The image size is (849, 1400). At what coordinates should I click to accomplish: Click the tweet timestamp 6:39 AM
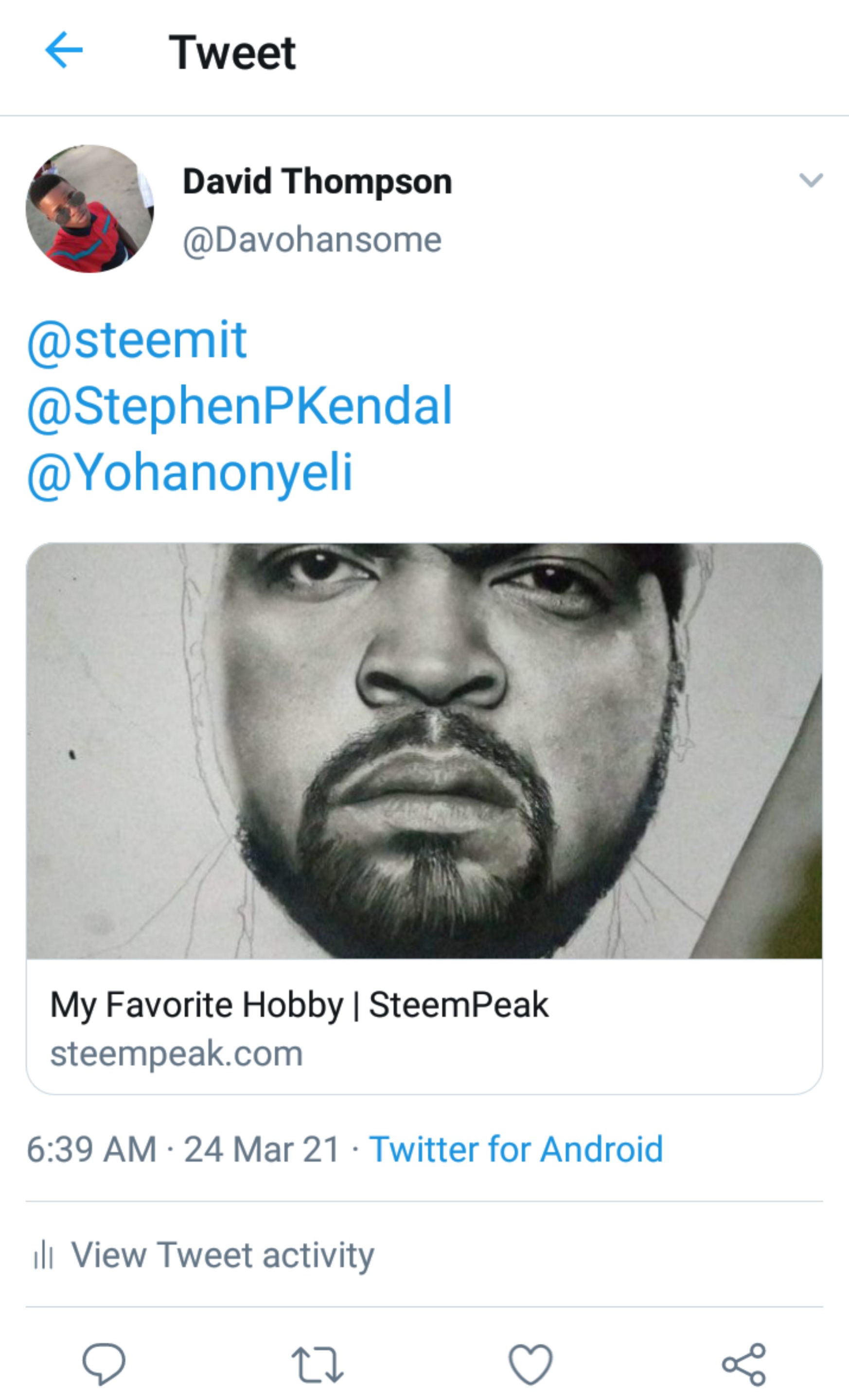pos(91,1149)
